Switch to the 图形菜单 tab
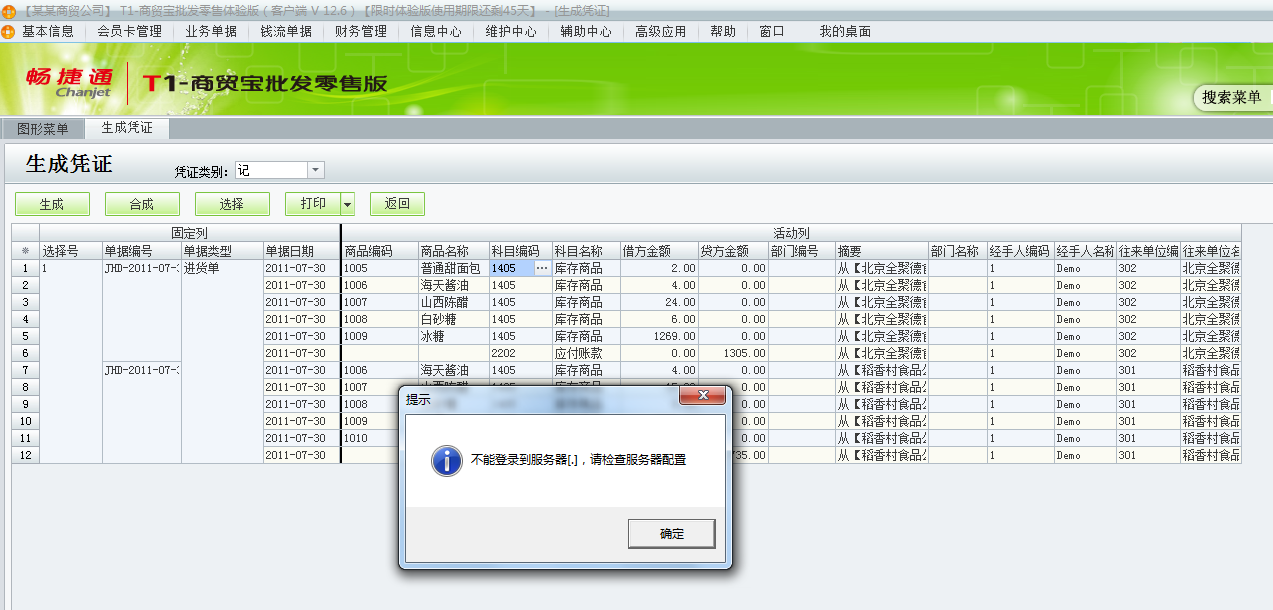This screenshot has height=610, width=1273. 43,129
